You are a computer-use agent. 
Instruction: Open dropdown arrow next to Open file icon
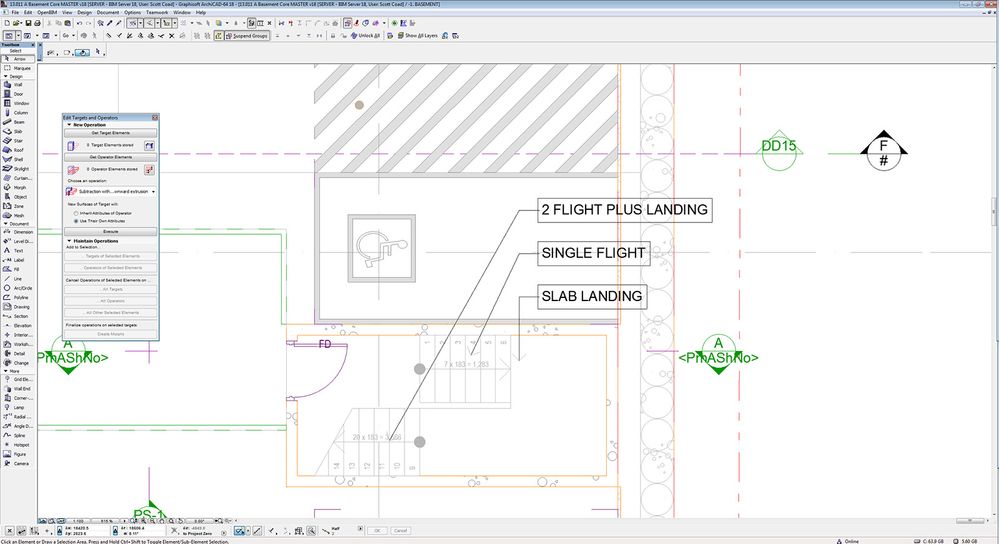tap(21, 23)
